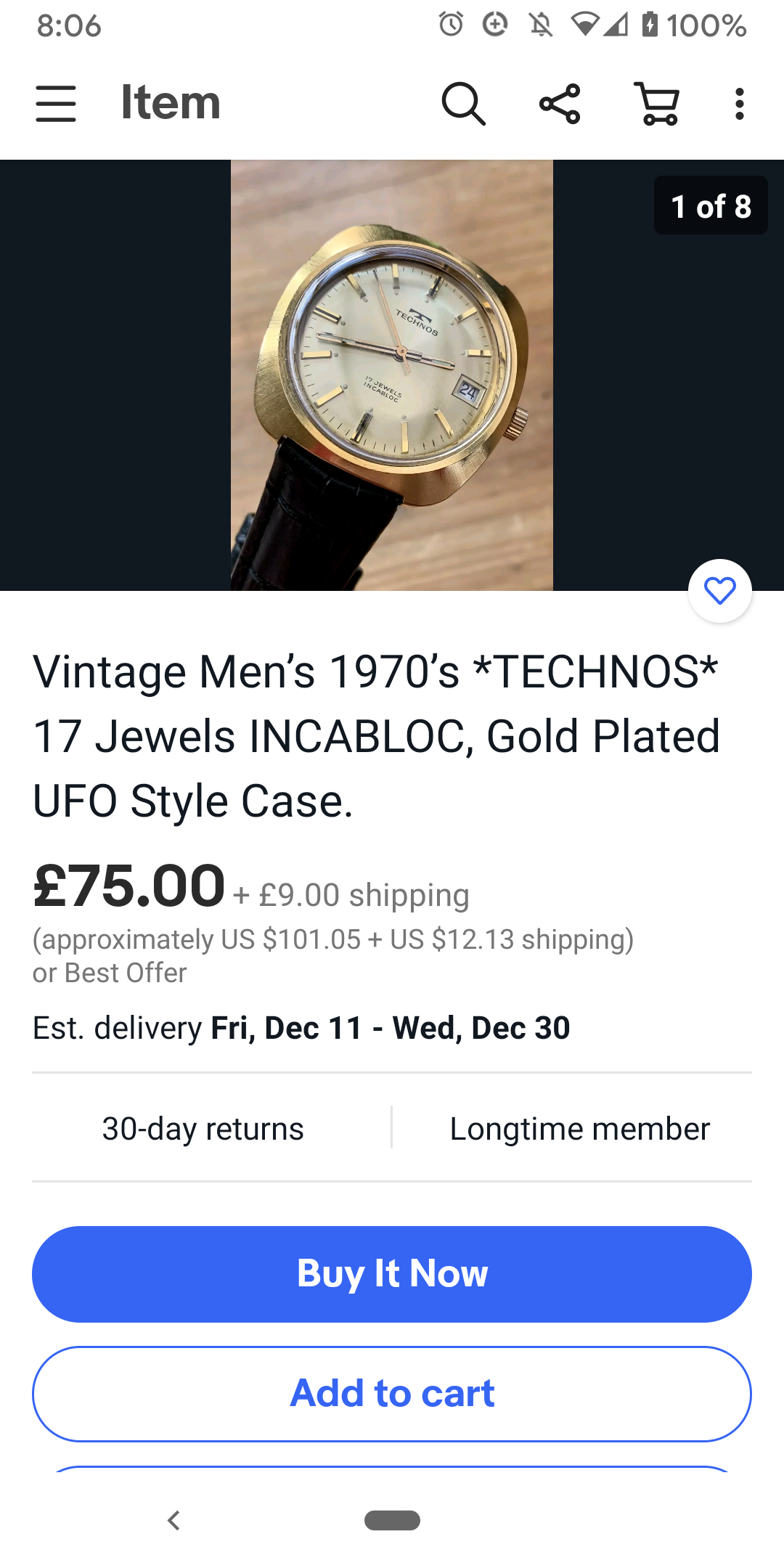Viewport: 784px width, 1568px height.
Task: Tap the muted notifications bell icon
Action: [x=541, y=25]
